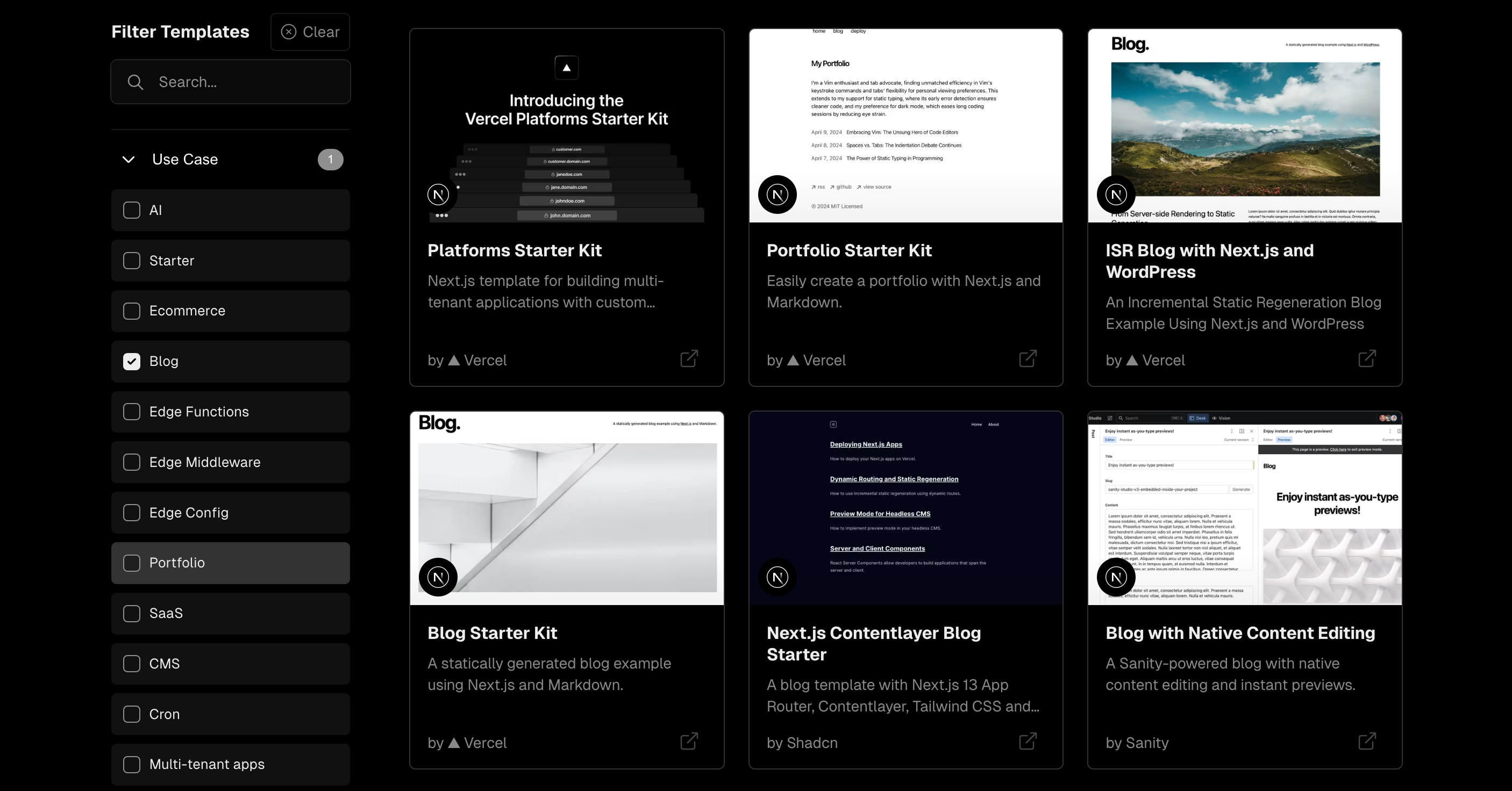Click the "A statically generated blog example" description
Image resolution: width=1512 pixels, height=791 pixels.
click(x=549, y=674)
